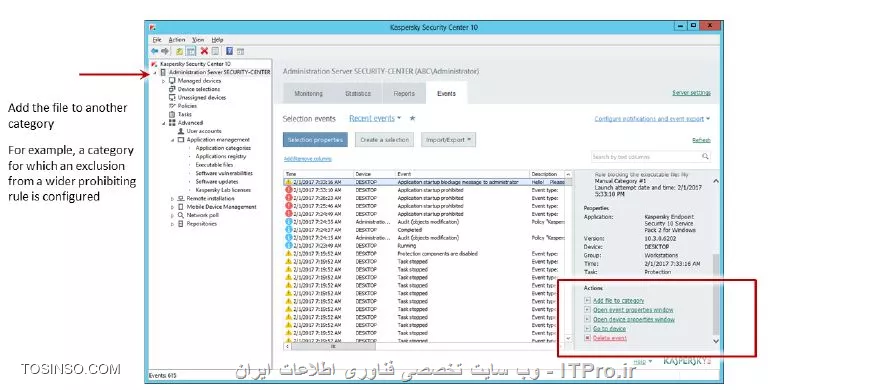The height and width of the screenshot is (390, 870).
Task: Open Software updates in the tree
Action: tap(216, 181)
